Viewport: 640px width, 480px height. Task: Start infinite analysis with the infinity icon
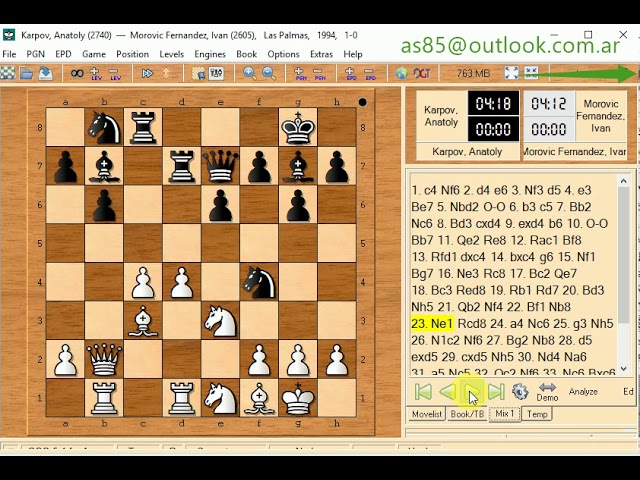(77, 73)
